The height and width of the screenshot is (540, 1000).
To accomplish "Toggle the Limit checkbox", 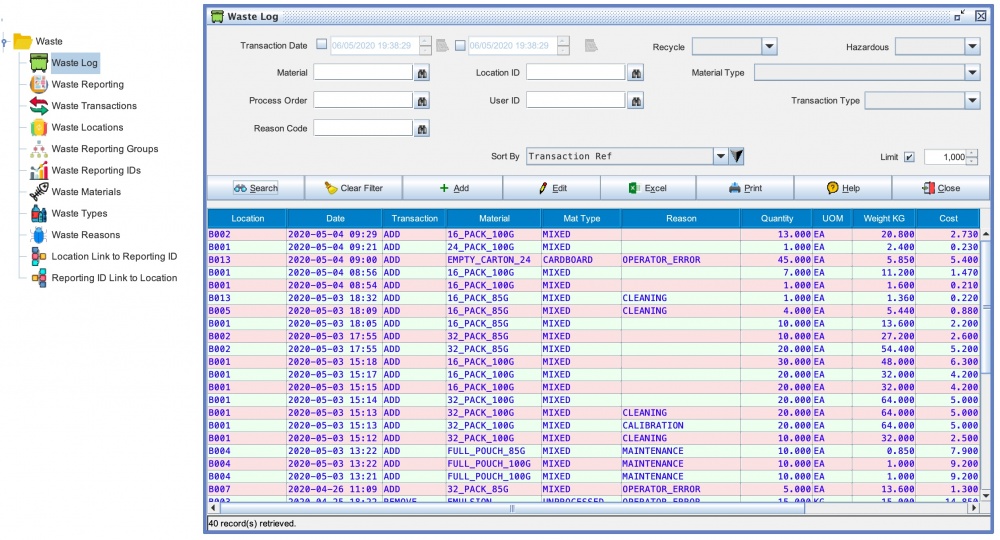I will click(x=909, y=157).
